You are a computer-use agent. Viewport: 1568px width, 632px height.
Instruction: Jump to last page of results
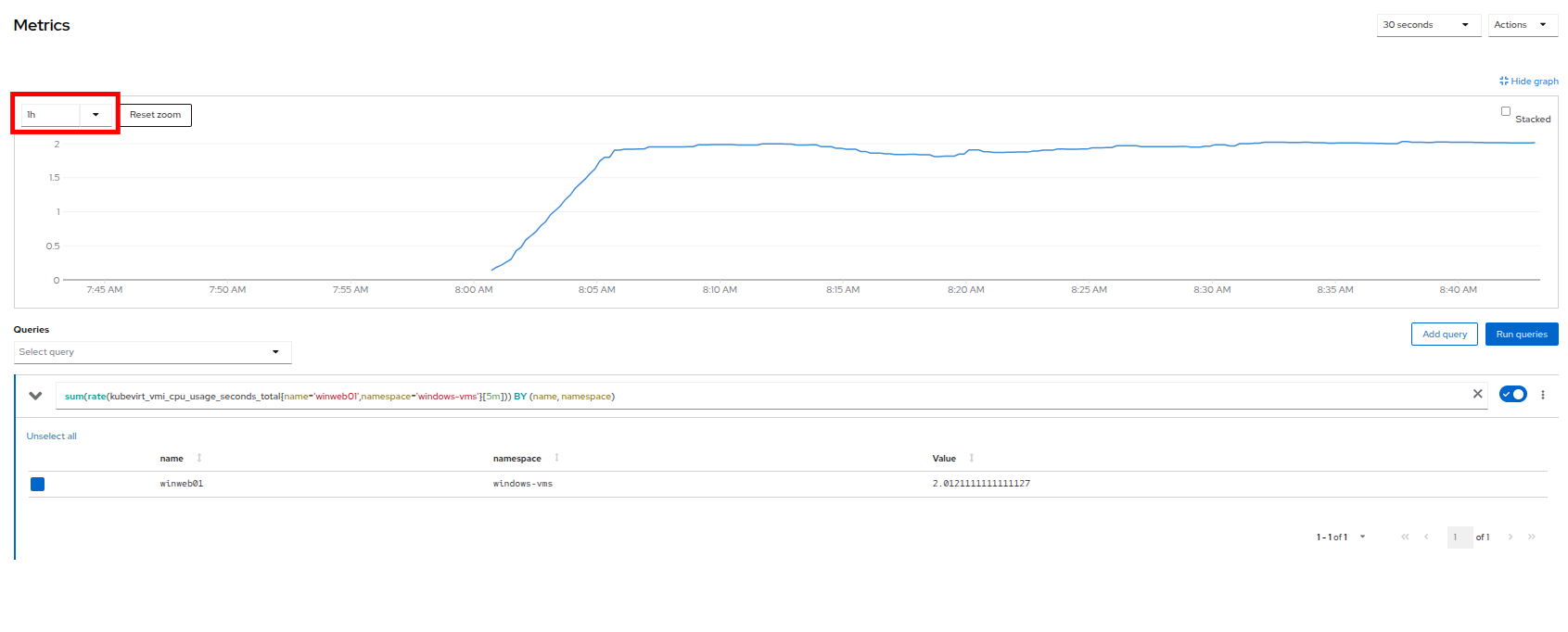[1532, 537]
